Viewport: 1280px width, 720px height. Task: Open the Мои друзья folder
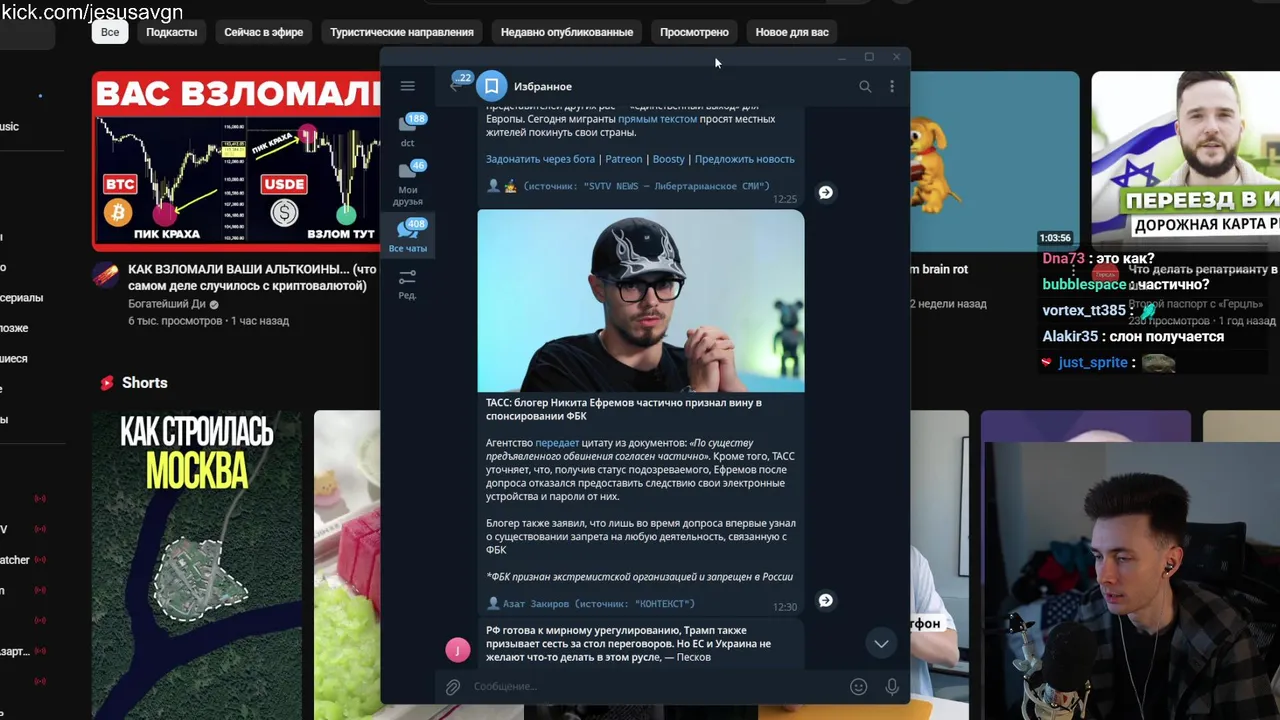coord(408,183)
